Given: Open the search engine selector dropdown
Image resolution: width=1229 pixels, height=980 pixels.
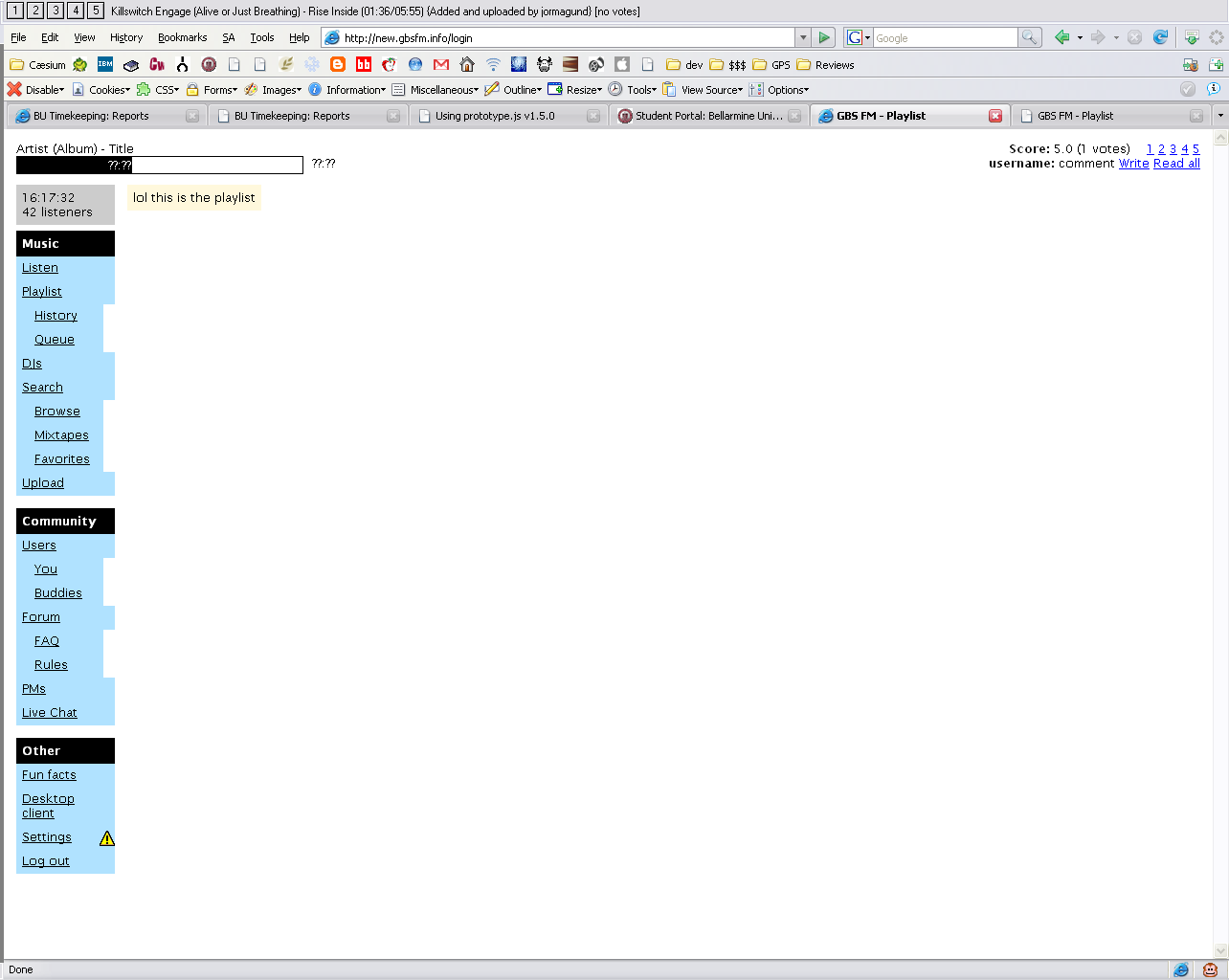Looking at the screenshot, I should pyautogui.click(x=859, y=37).
